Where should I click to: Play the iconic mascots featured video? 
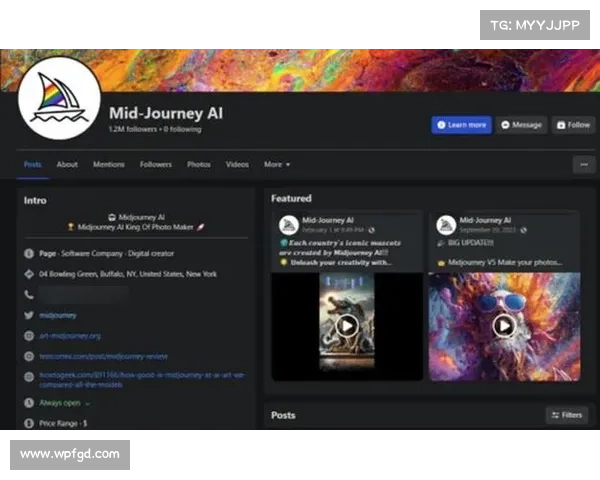[346, 325]
